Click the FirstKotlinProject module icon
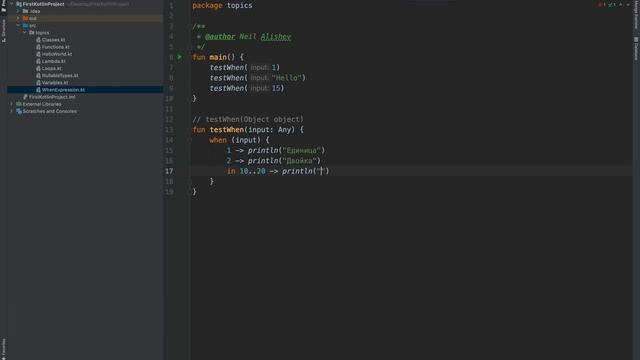 pos(19,4)
